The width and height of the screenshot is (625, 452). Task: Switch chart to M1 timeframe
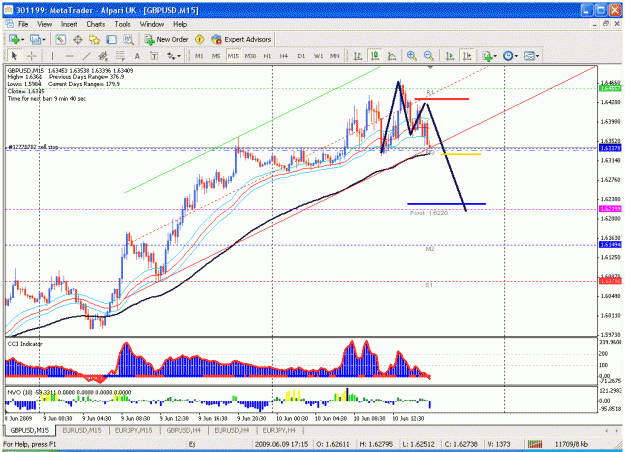pyautogui.click(x=199, y=56)
